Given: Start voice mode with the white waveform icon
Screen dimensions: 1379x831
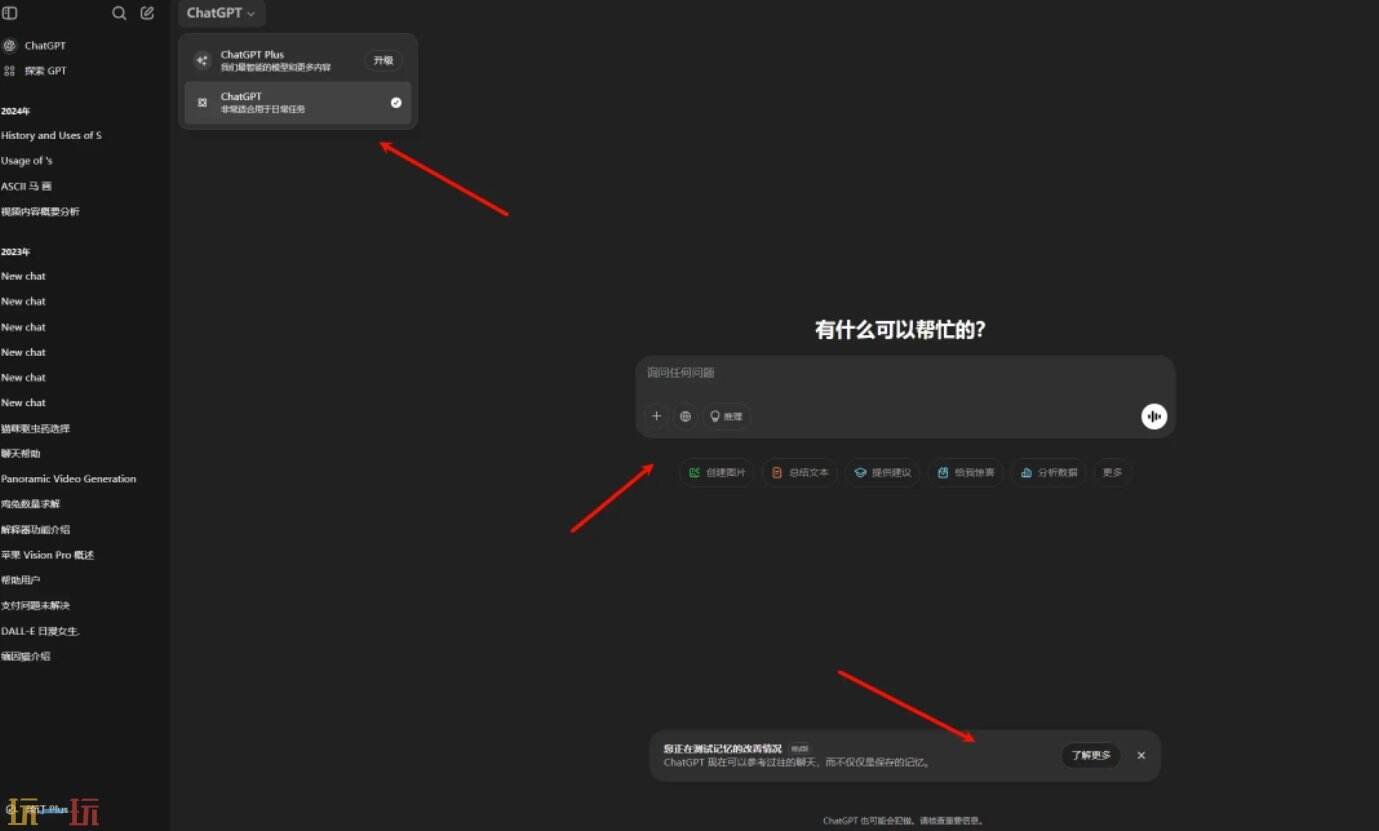Looking at the screenshot, I should [1154, 416].
